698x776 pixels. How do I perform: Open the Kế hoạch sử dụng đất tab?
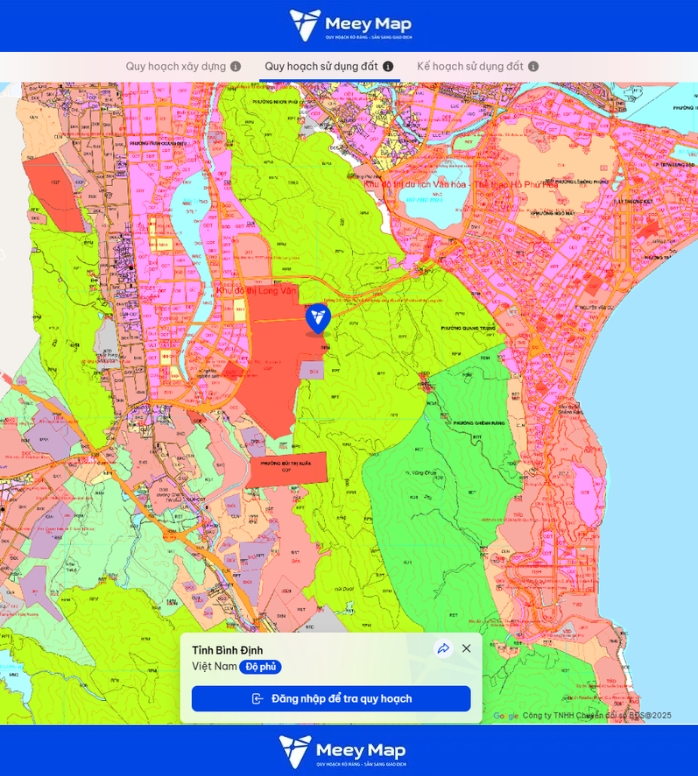(469, 67)
